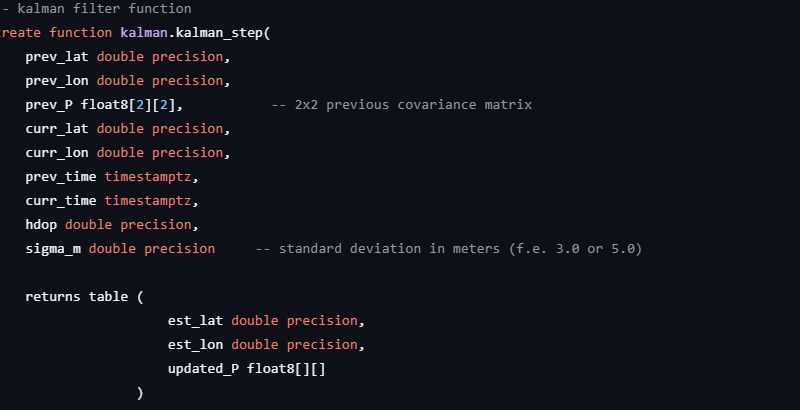Click the updated_P column name
Viewport: 800px width, 410px height.
coord(203,369)
